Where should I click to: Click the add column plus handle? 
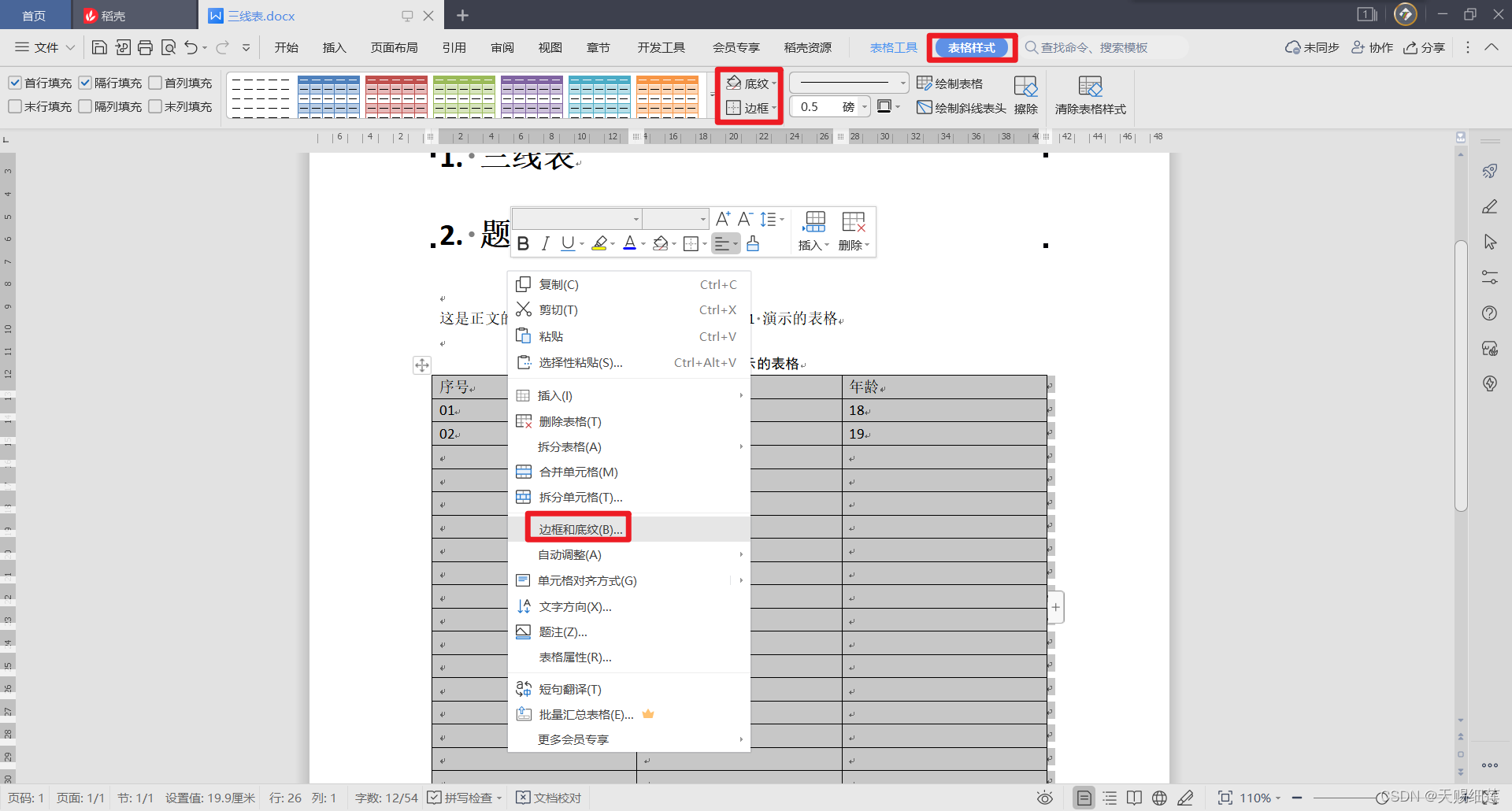[x=1056, y=607]
